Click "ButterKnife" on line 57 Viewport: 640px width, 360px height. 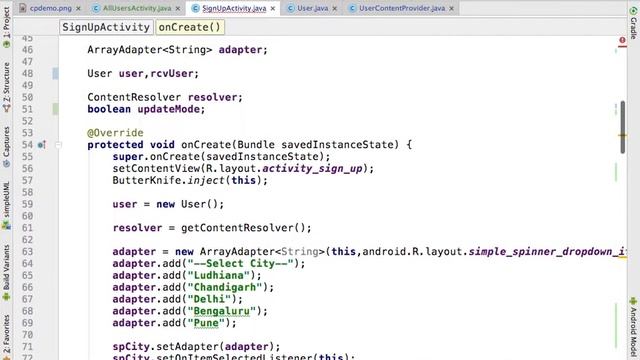pos(147,180)
